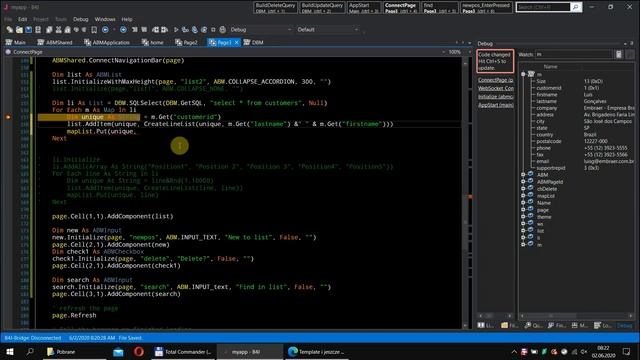
Task: Click the AppStart (main) call stack link
Action: (496, 105)
